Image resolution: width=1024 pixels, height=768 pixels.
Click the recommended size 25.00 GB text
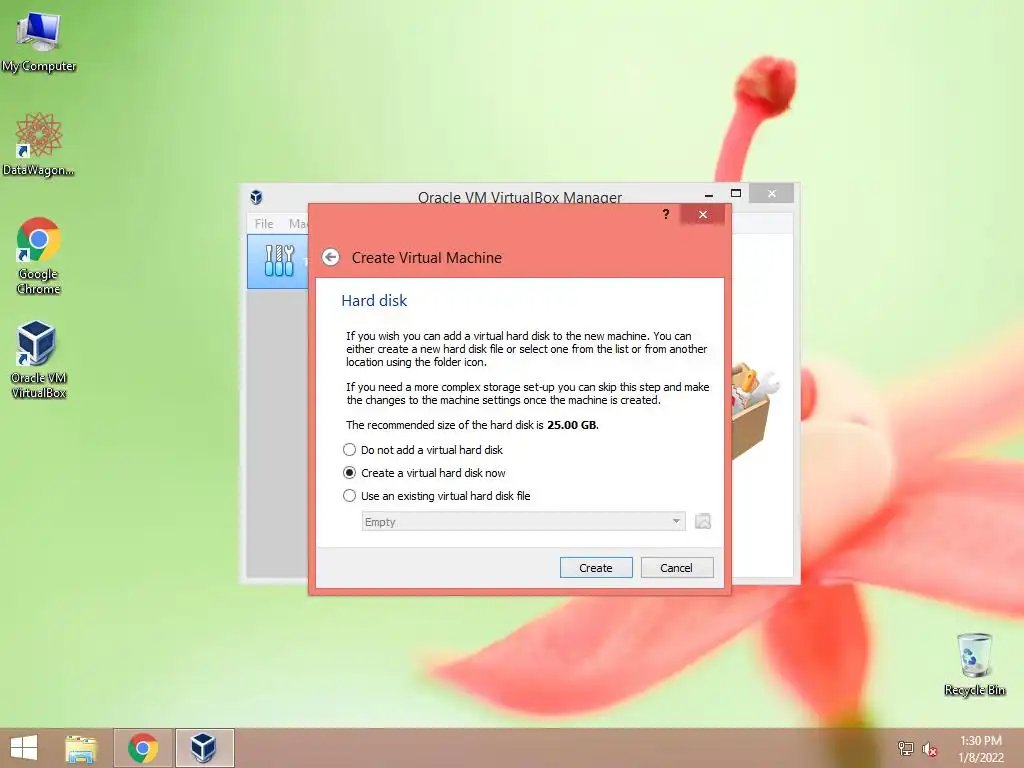(x=571, y=425)
